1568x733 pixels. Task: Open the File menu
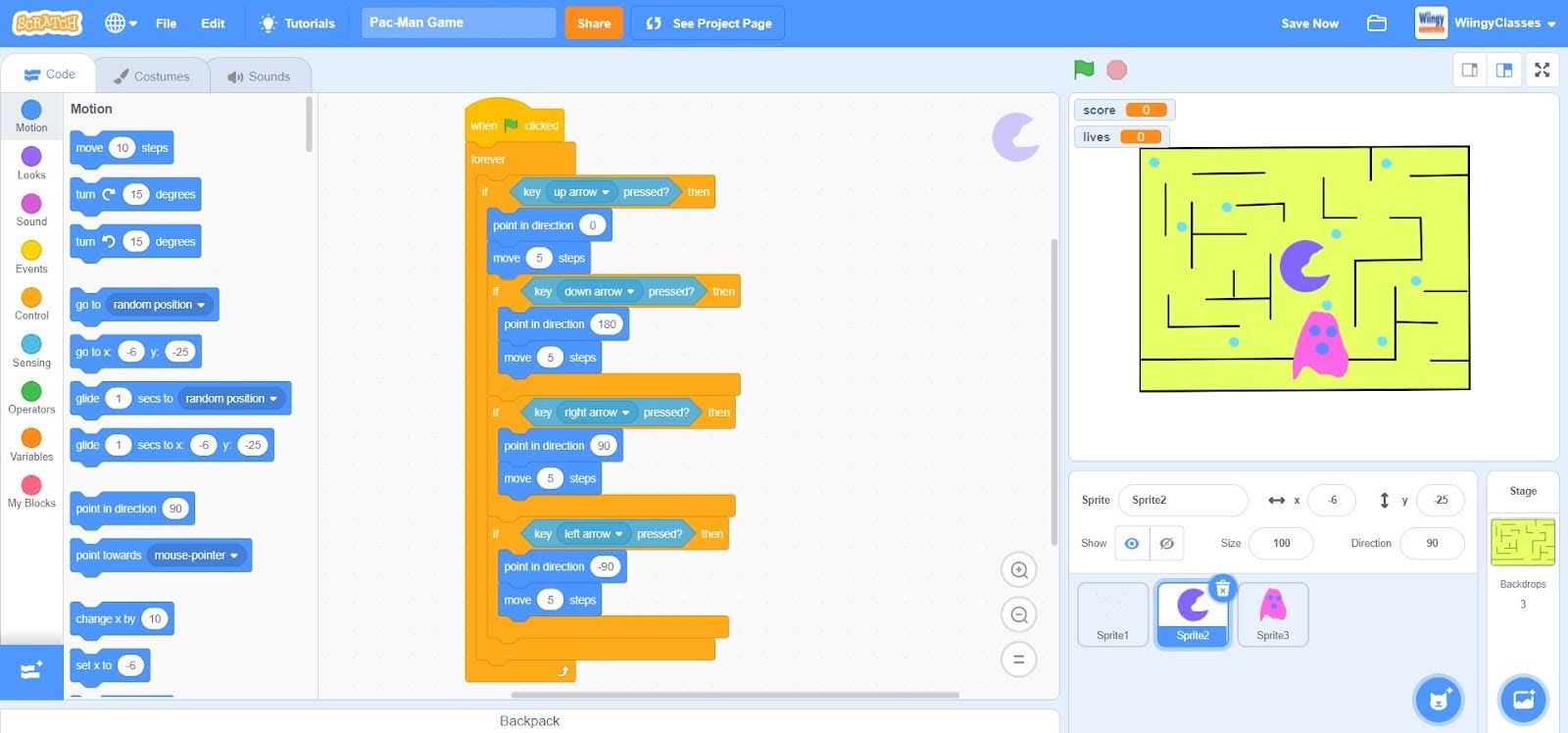(x=167, y=24)
